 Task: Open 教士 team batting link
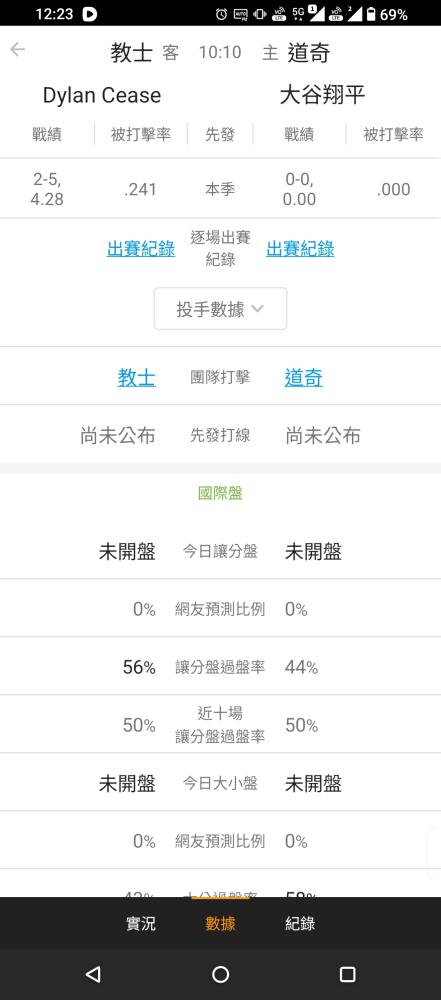click(x=137, y=378)
